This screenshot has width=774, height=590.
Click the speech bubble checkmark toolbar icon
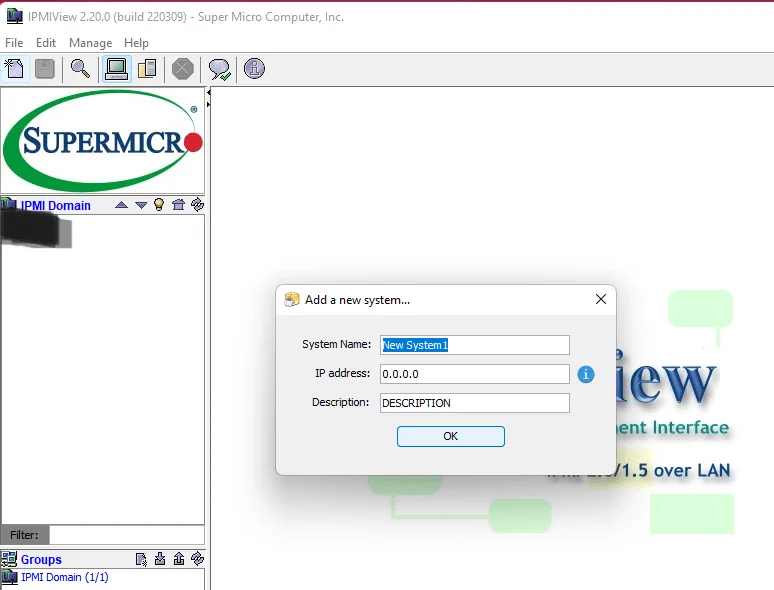[x=218, y=69]
